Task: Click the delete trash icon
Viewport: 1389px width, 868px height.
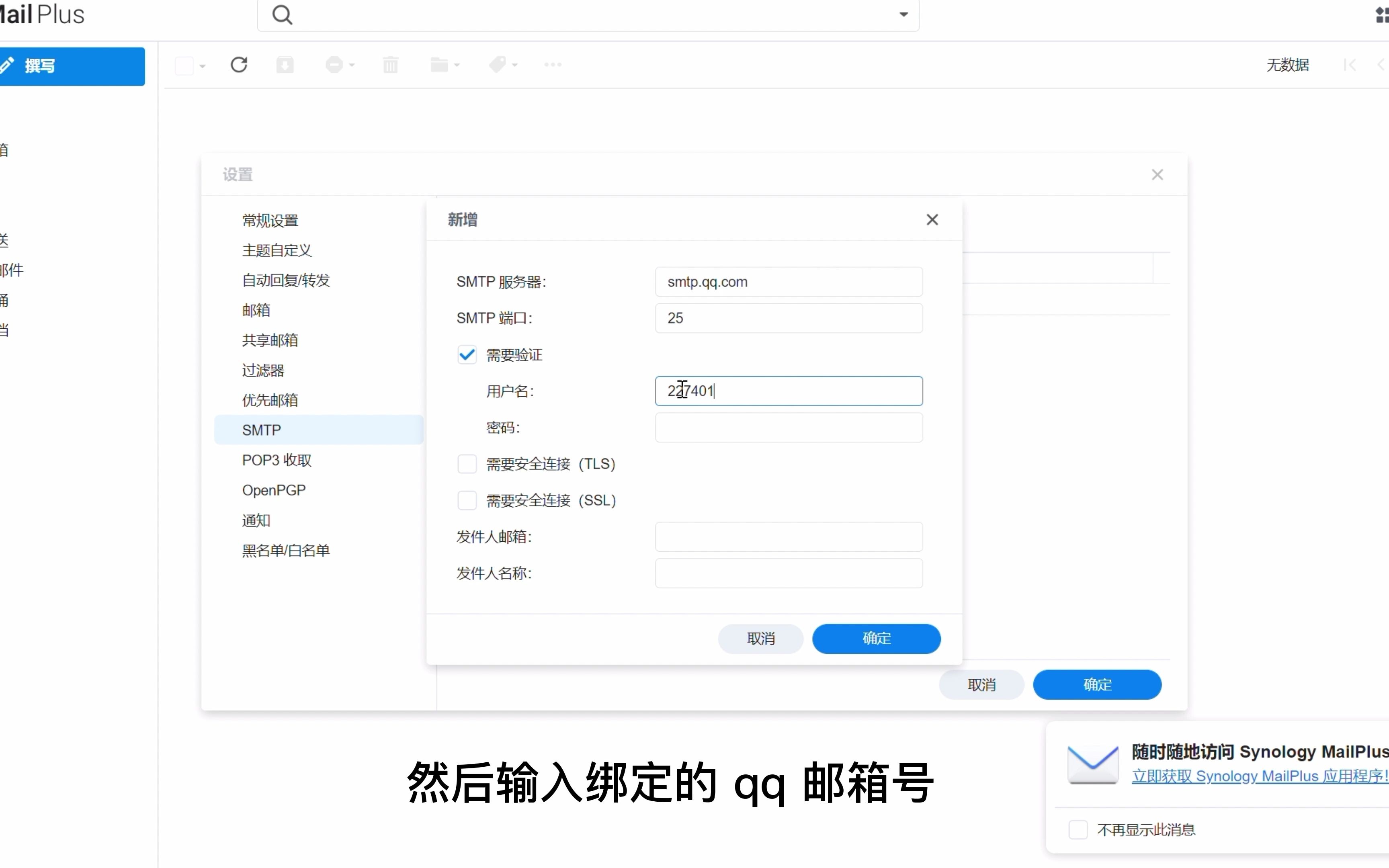Action: 390,64
